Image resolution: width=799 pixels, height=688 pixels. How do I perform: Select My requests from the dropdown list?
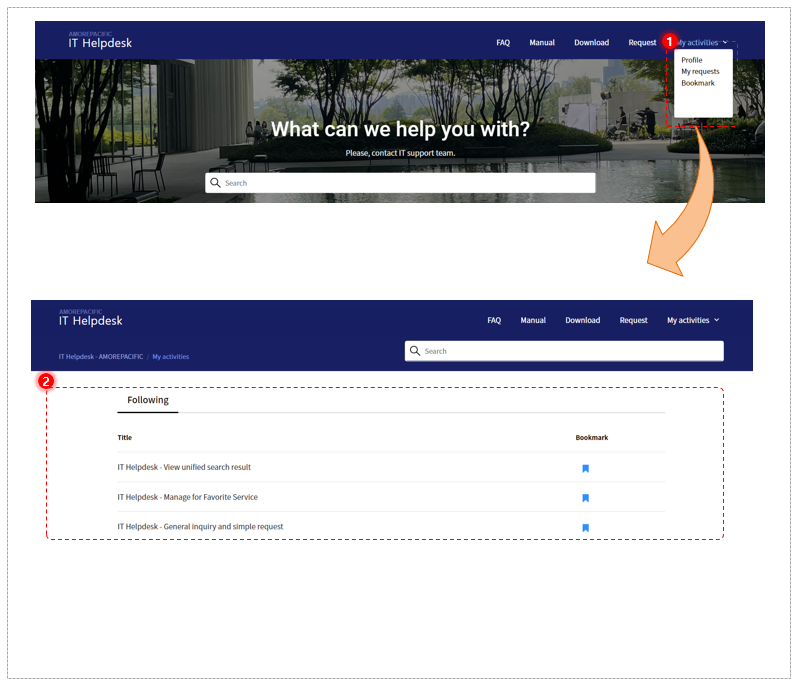click(700, 72)
